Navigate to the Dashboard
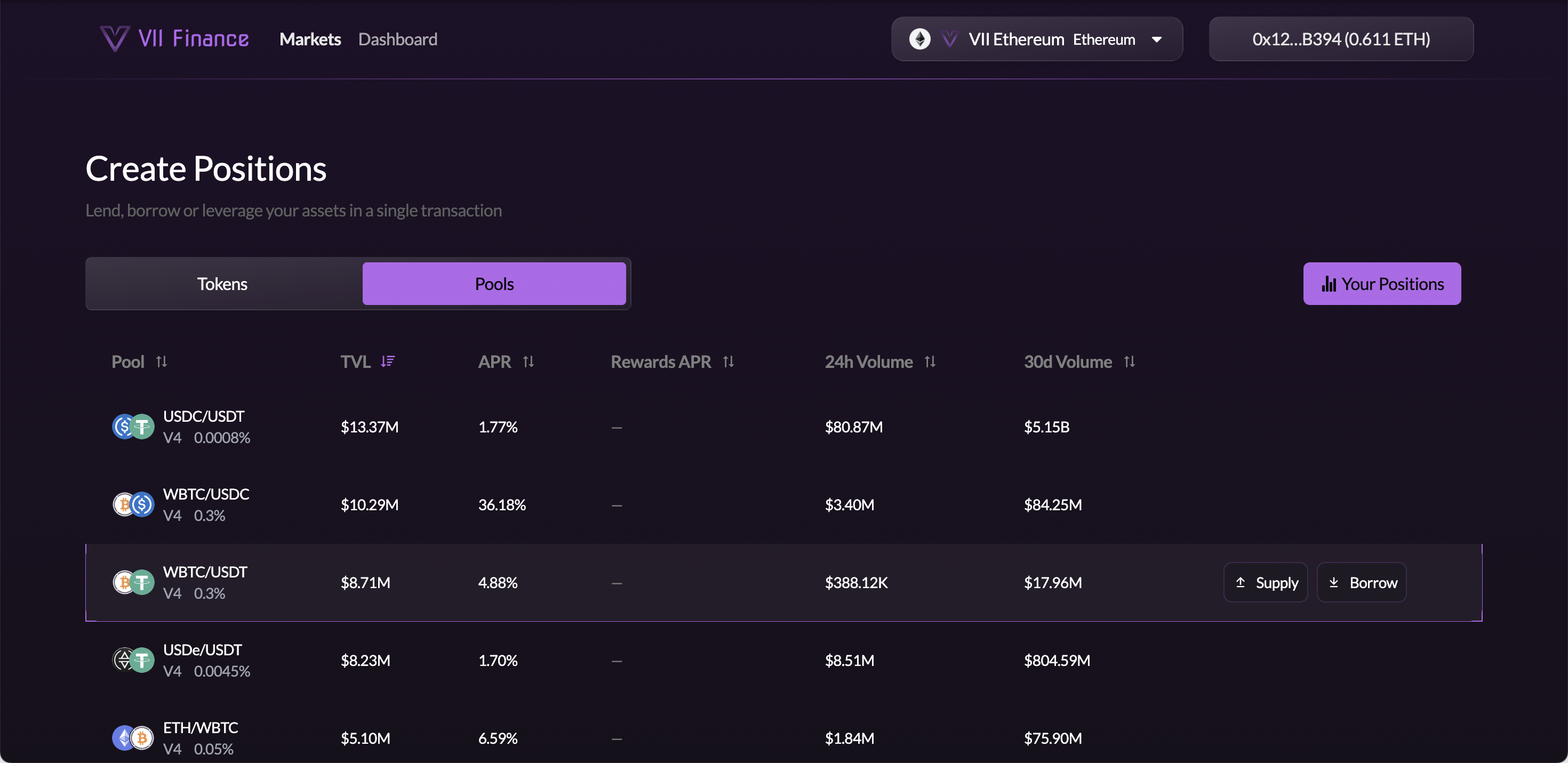Image resolution: width=1568 pixels, height=763 pixels. click(x=398, y=38)
